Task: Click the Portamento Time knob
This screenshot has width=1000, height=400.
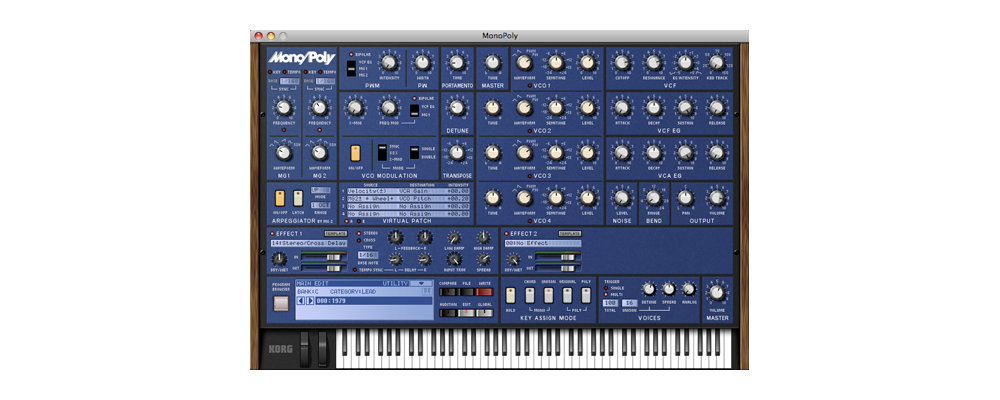Action: [457, 63]
